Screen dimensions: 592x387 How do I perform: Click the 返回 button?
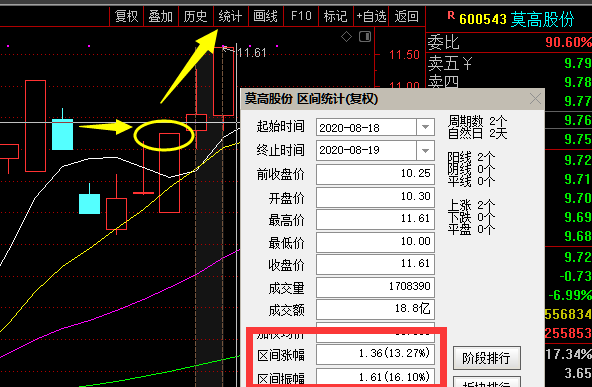click(407, 16)
